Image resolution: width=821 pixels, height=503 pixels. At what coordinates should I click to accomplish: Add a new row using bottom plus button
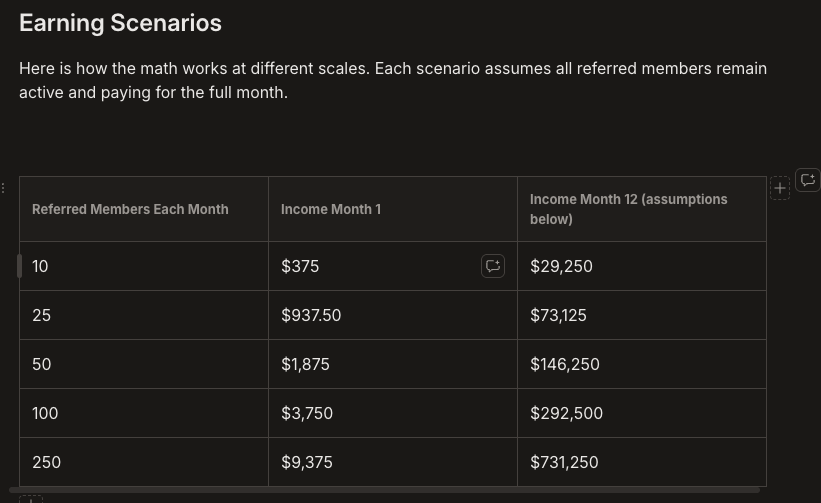click(31, 500)
